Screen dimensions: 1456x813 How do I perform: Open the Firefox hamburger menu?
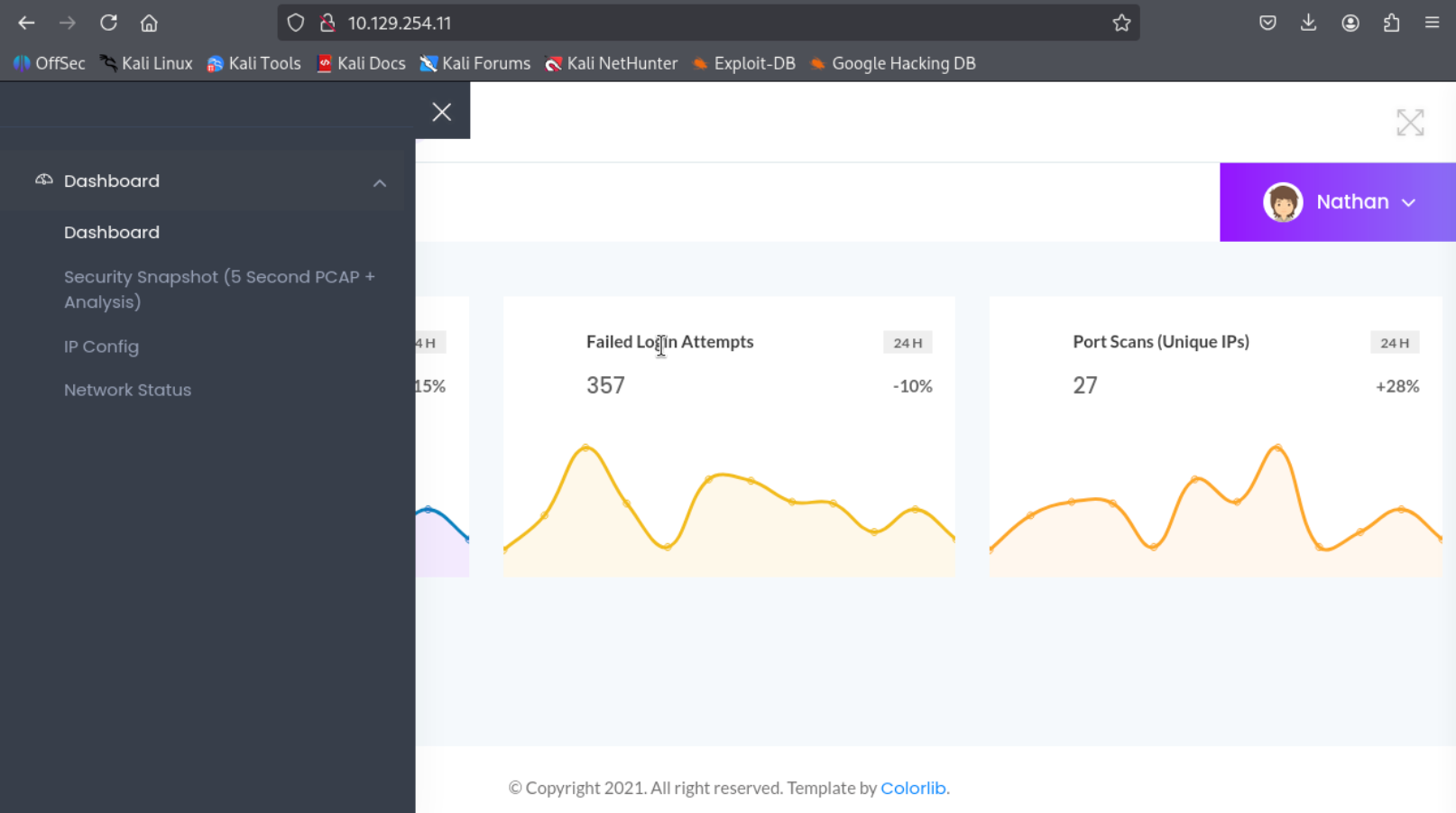(x=1432, y=23)
